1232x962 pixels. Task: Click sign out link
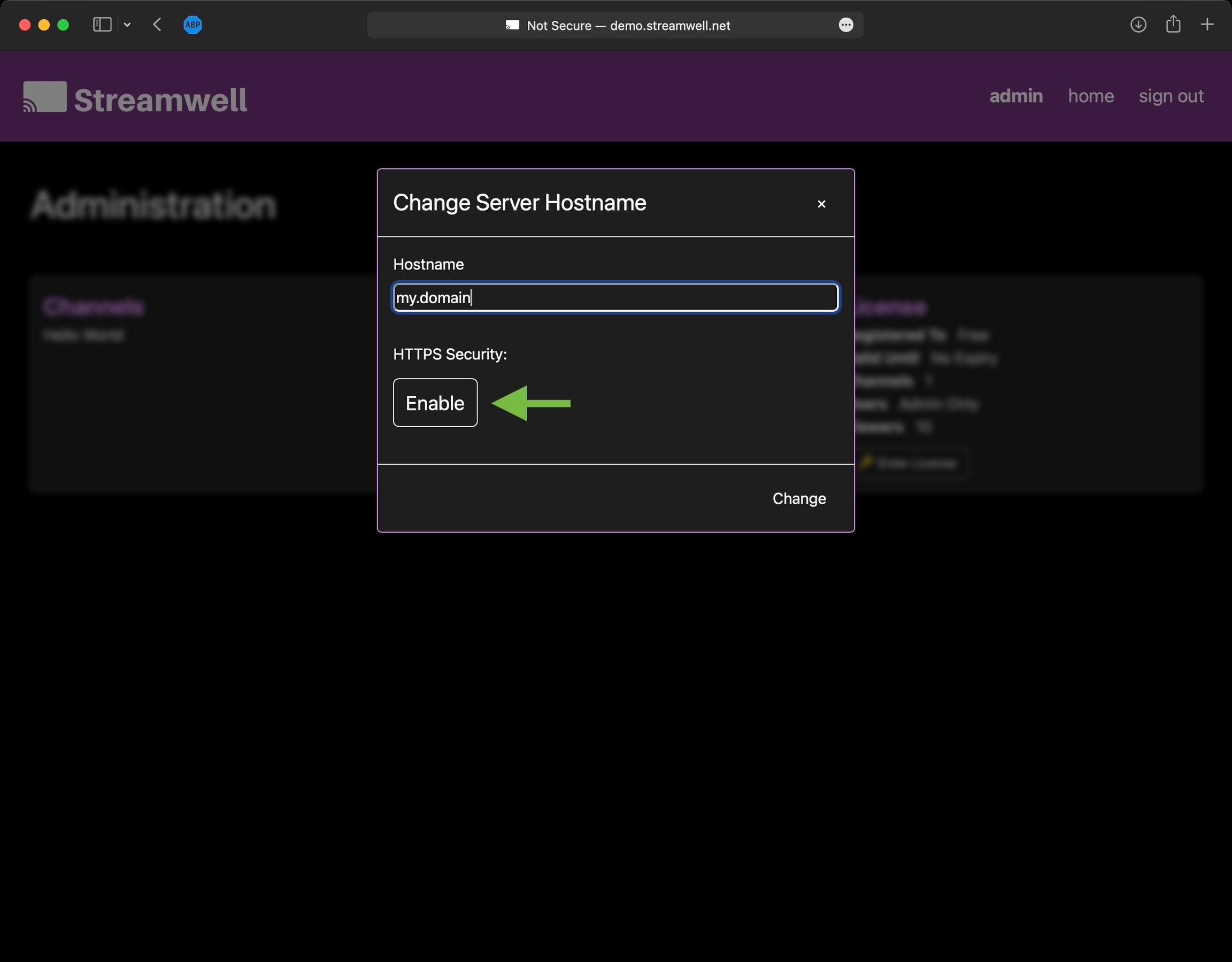[1171, 96]
